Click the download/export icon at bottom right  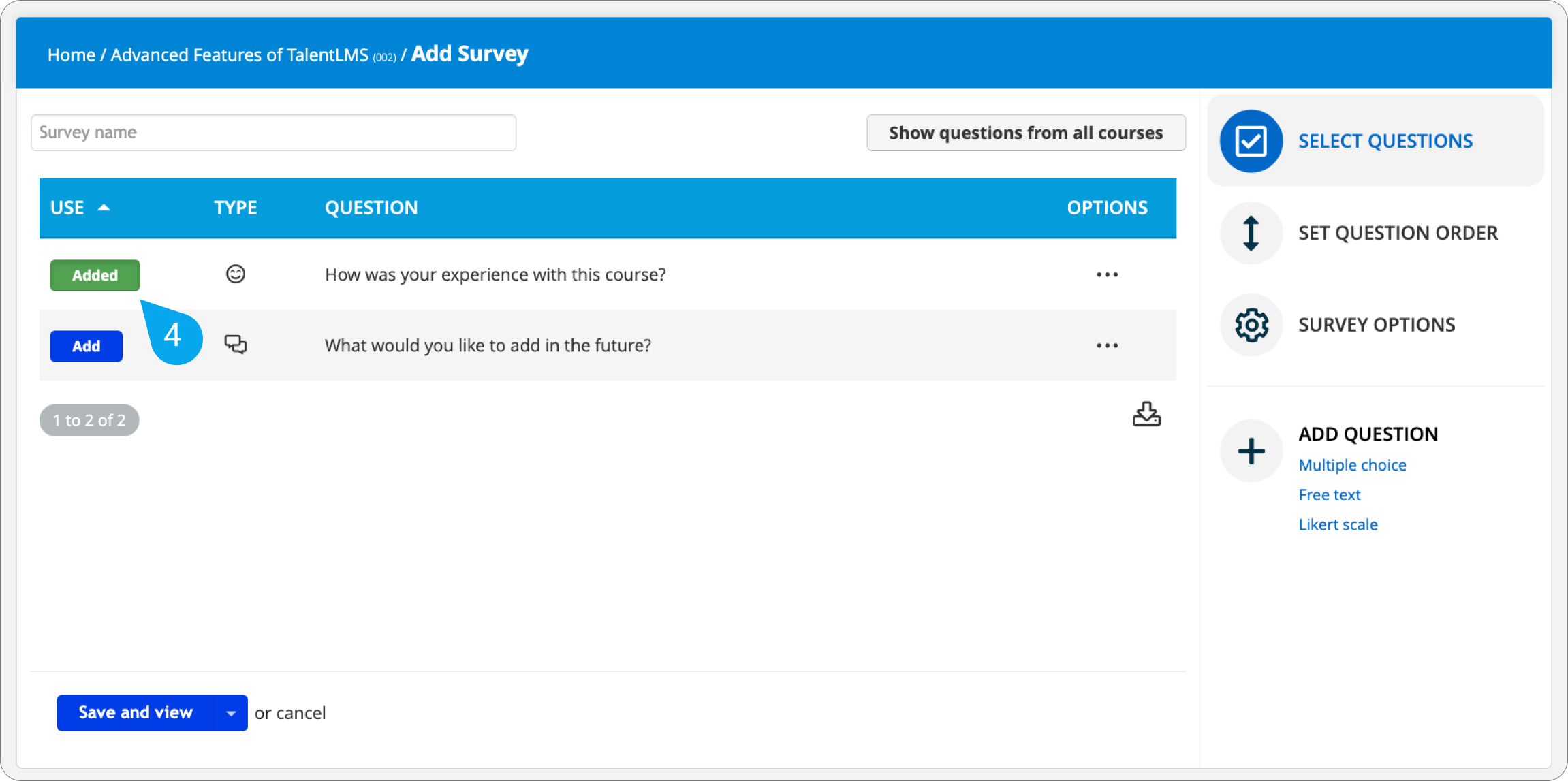tap(1146, 414)
